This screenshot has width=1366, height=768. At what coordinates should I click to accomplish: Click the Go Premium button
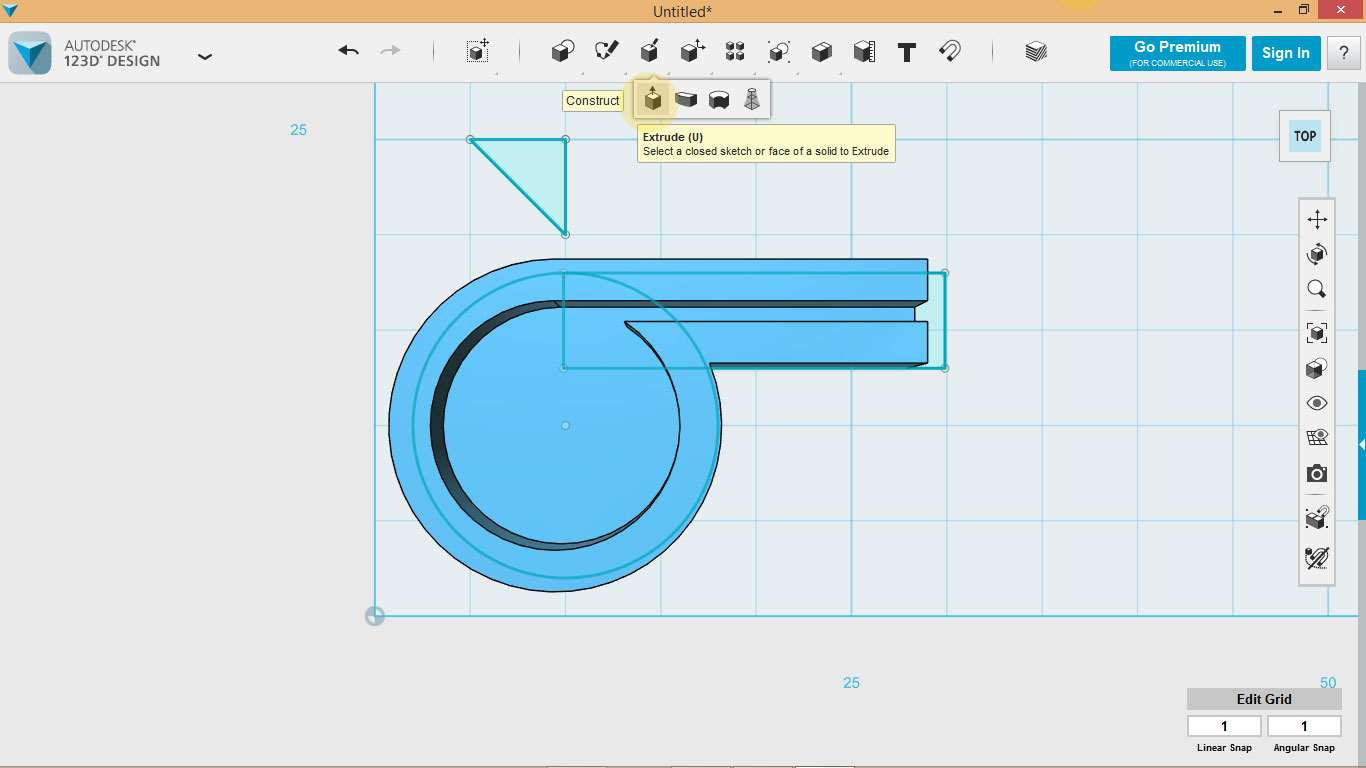[x=1177, y=53]
